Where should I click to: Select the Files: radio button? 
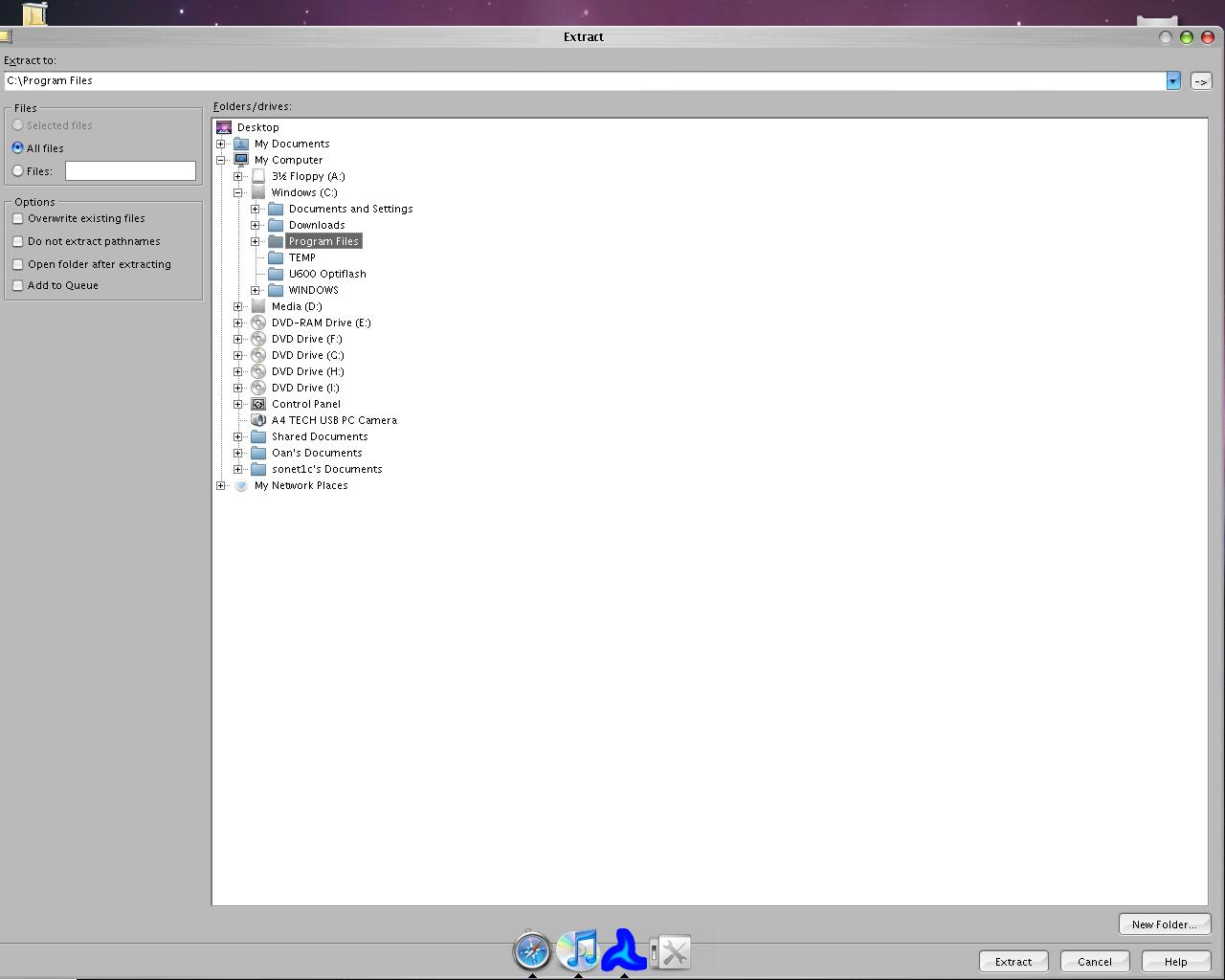coord(17,171)
